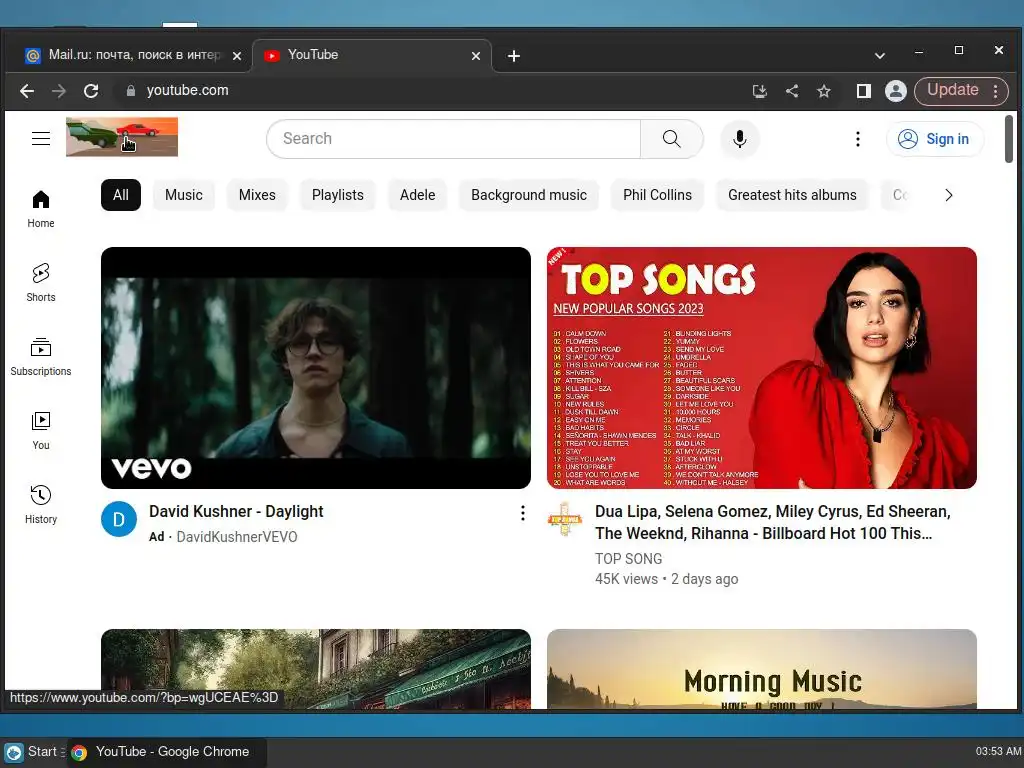Open History from the sidebar
Screen dimensions: 1024x768
pyautogui.click(x=40, y=505)
